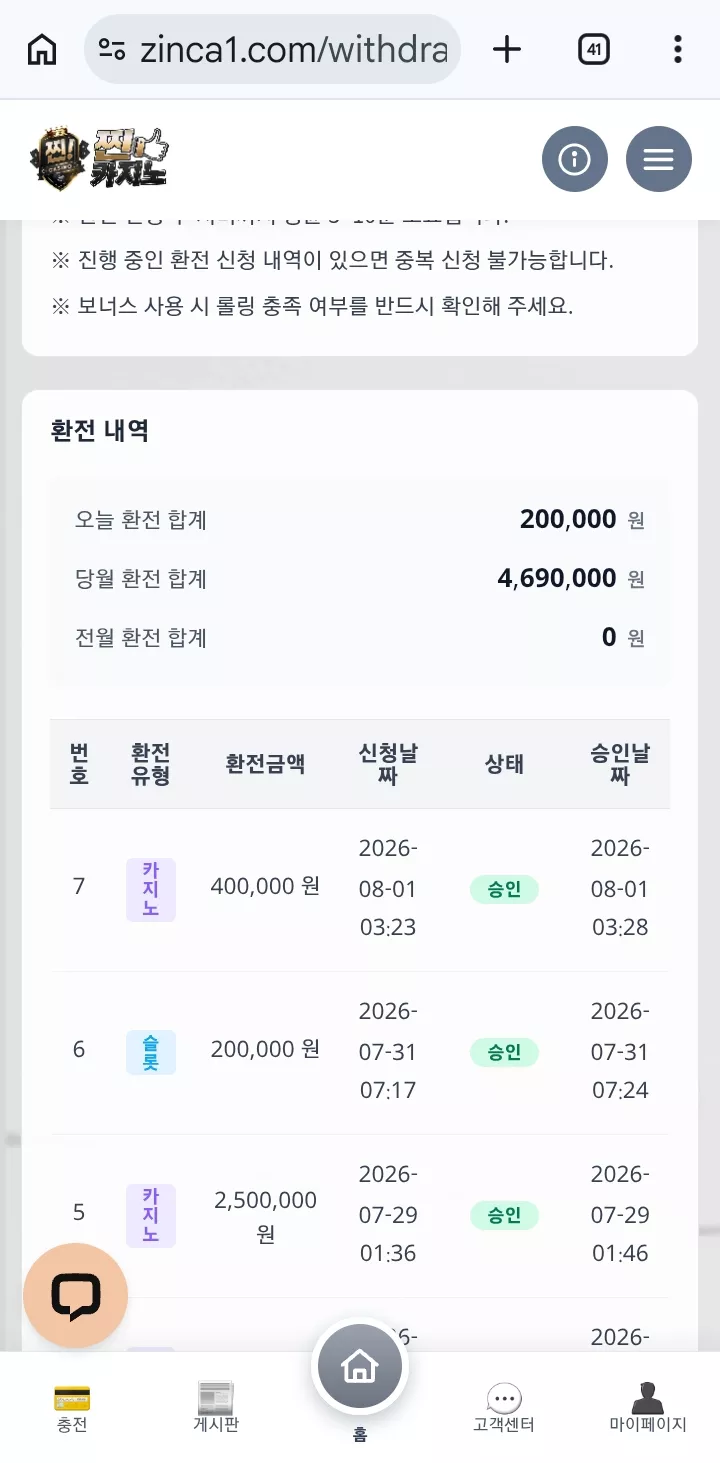
Task: Tap the browser home icon
Action: click(42, 49)
